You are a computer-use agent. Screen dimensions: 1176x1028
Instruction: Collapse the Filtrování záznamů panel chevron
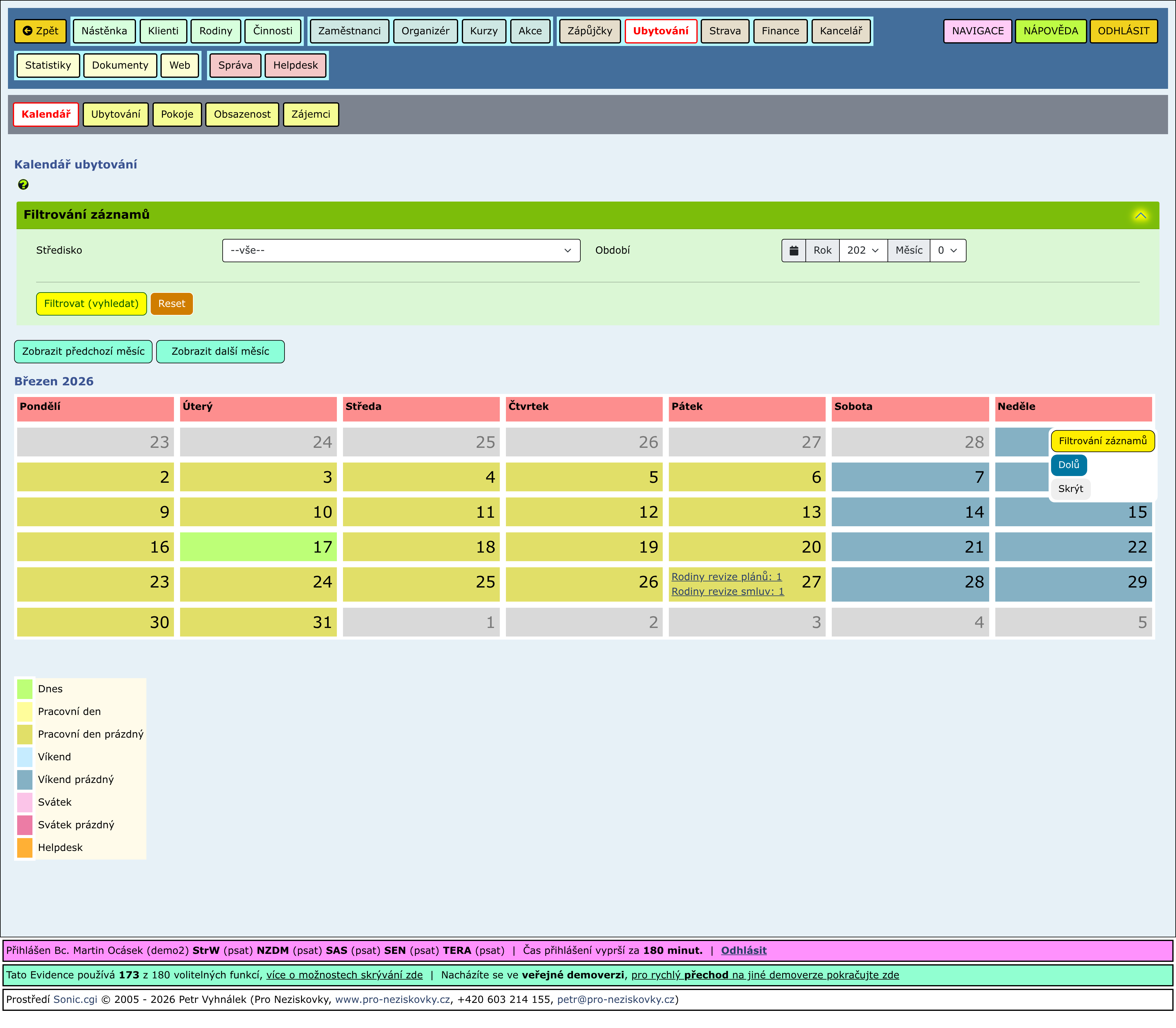click(1140, 216)
